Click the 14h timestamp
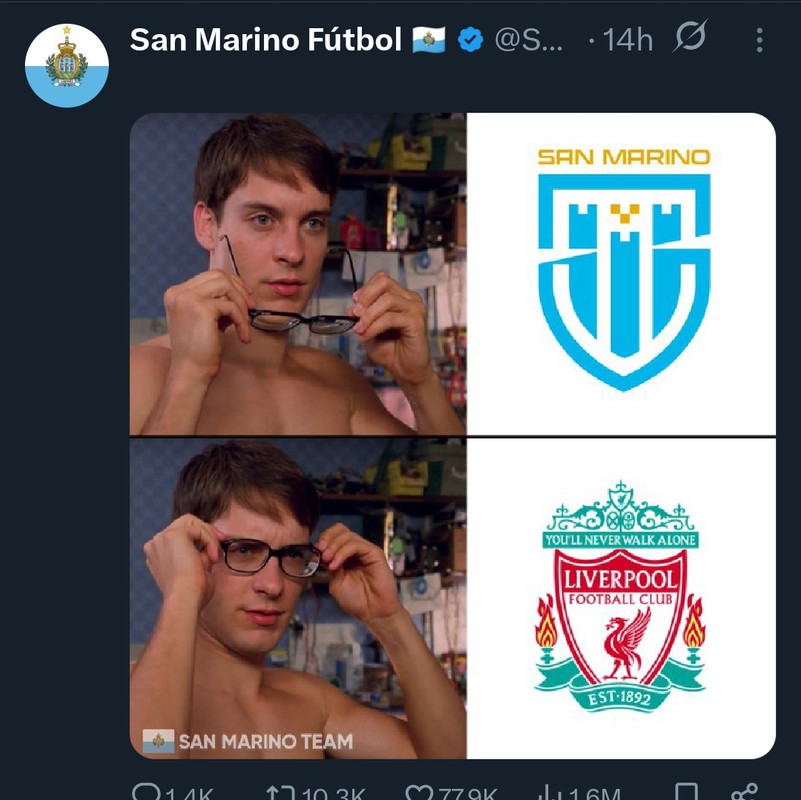The height and width of the screenshot is (800, 801). (x=628, y=40)
